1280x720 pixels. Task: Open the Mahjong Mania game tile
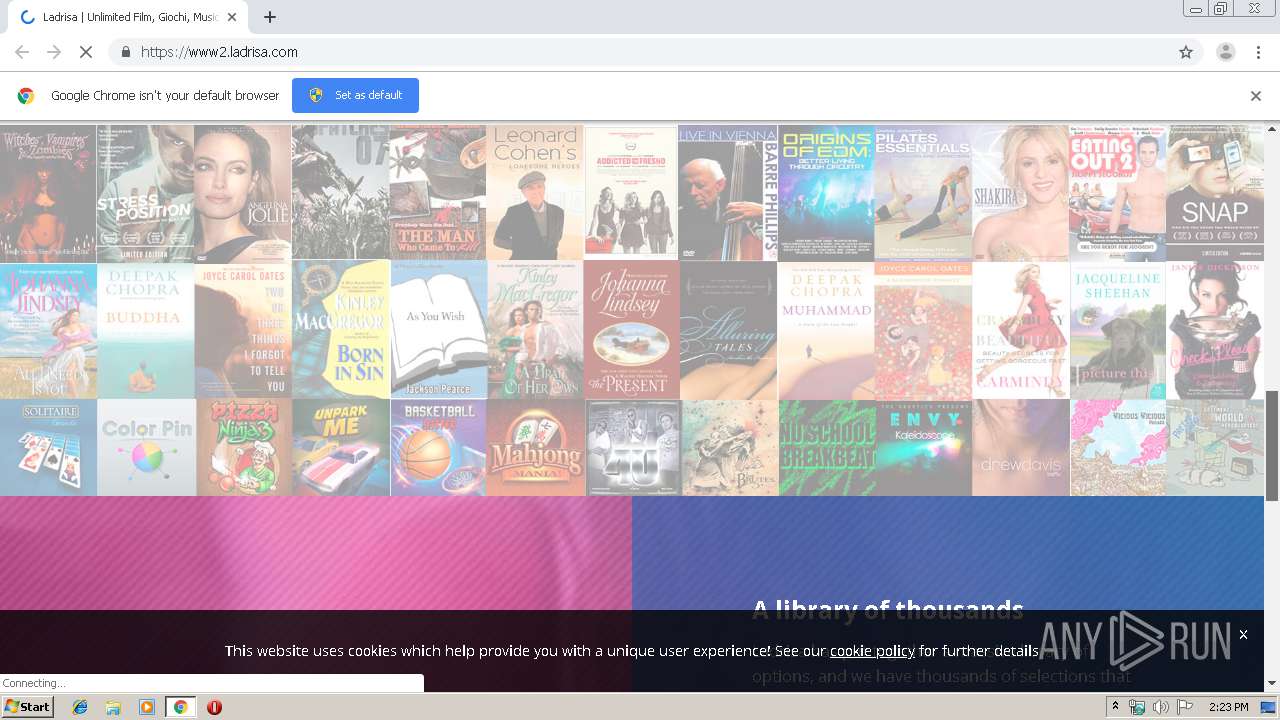535,448
